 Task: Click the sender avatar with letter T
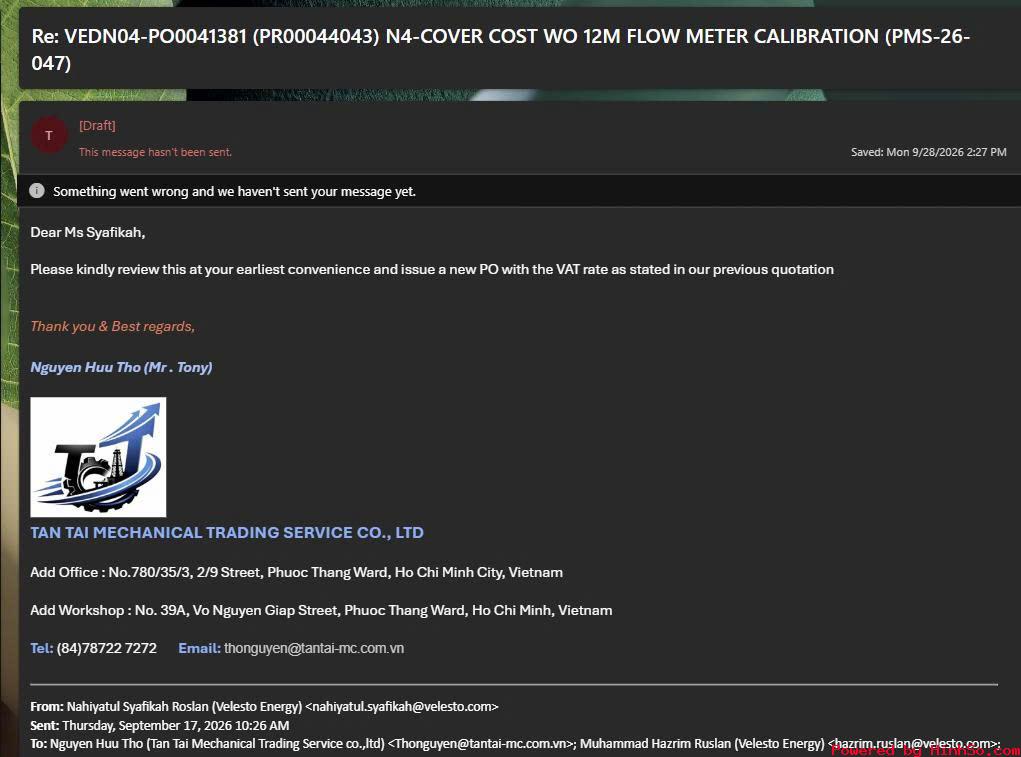(x=49, y=135)
